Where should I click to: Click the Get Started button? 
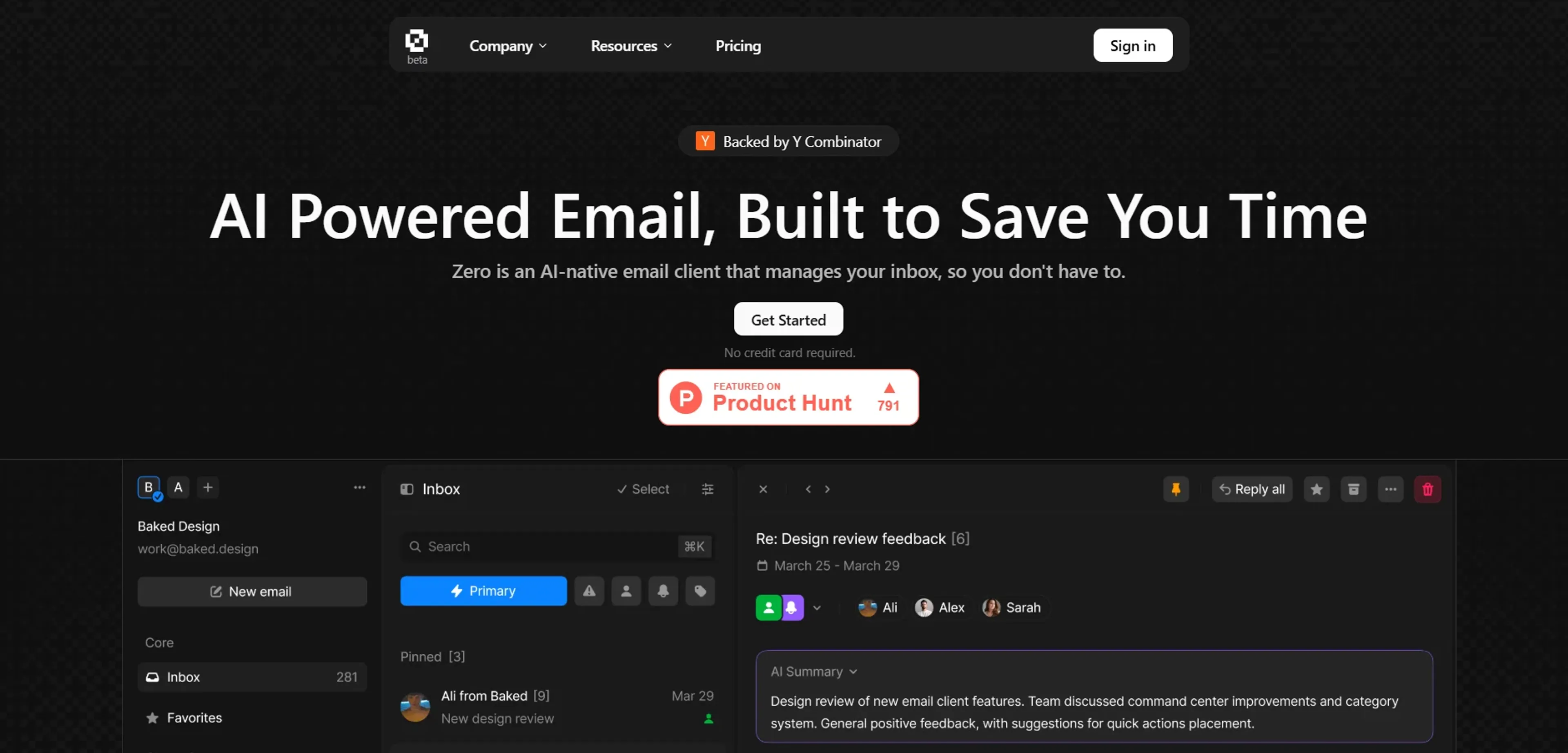tap(788, 319)
